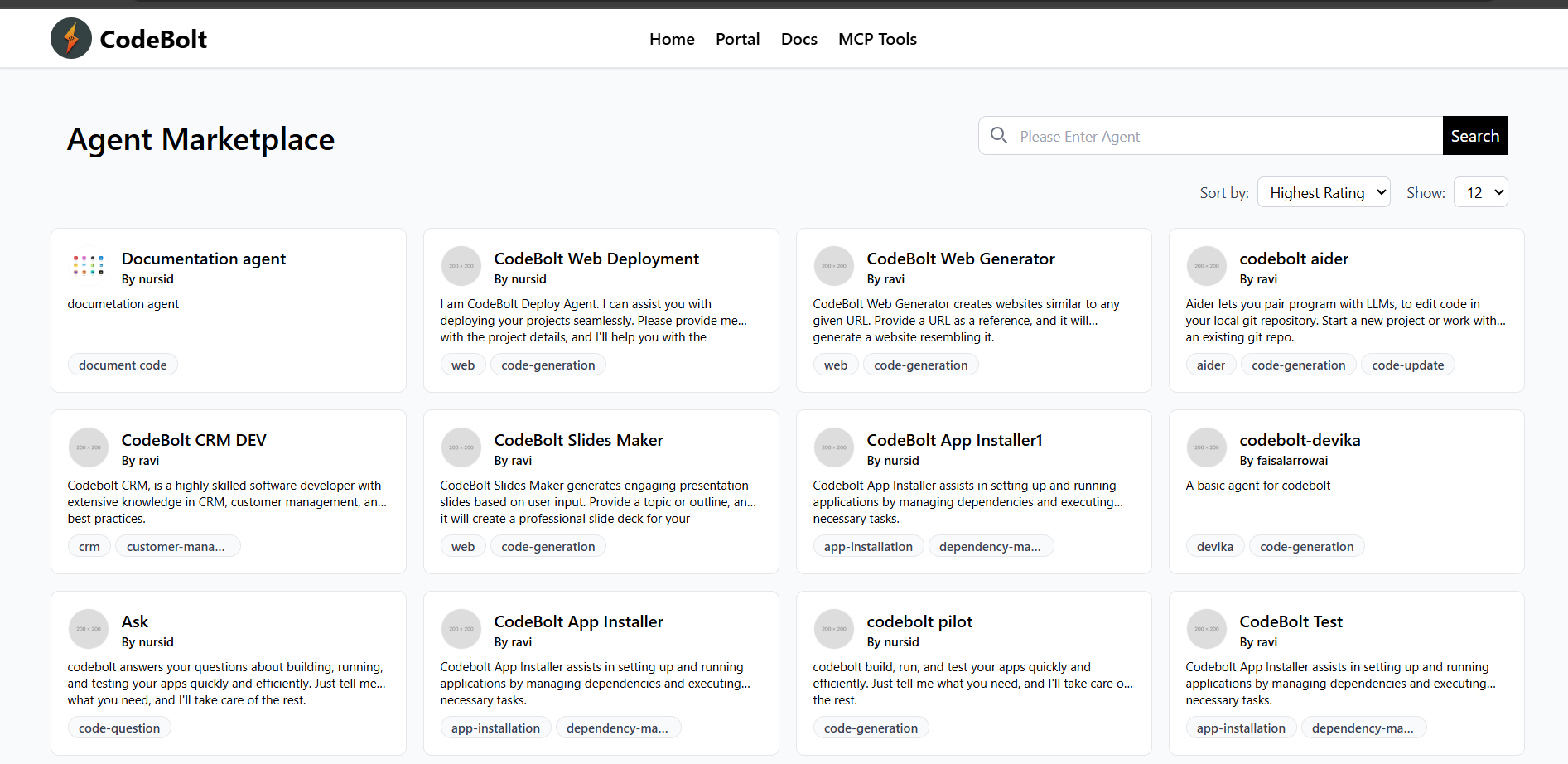Open the MCP Tools nav item
This screenshot has width=1568, height=764.
(877, 39)
